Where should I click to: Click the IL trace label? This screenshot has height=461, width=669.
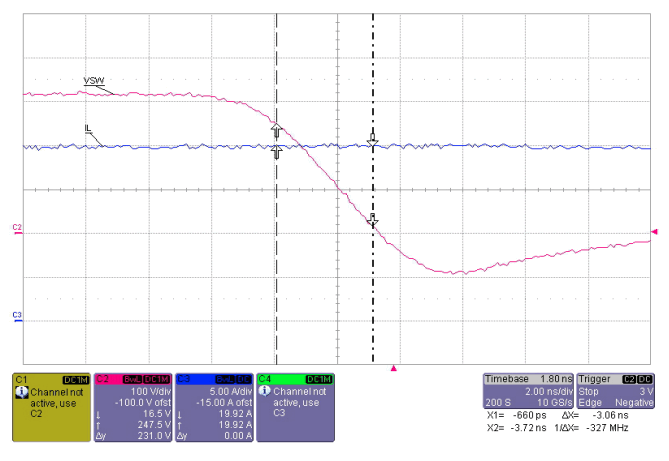pos(88,128)
